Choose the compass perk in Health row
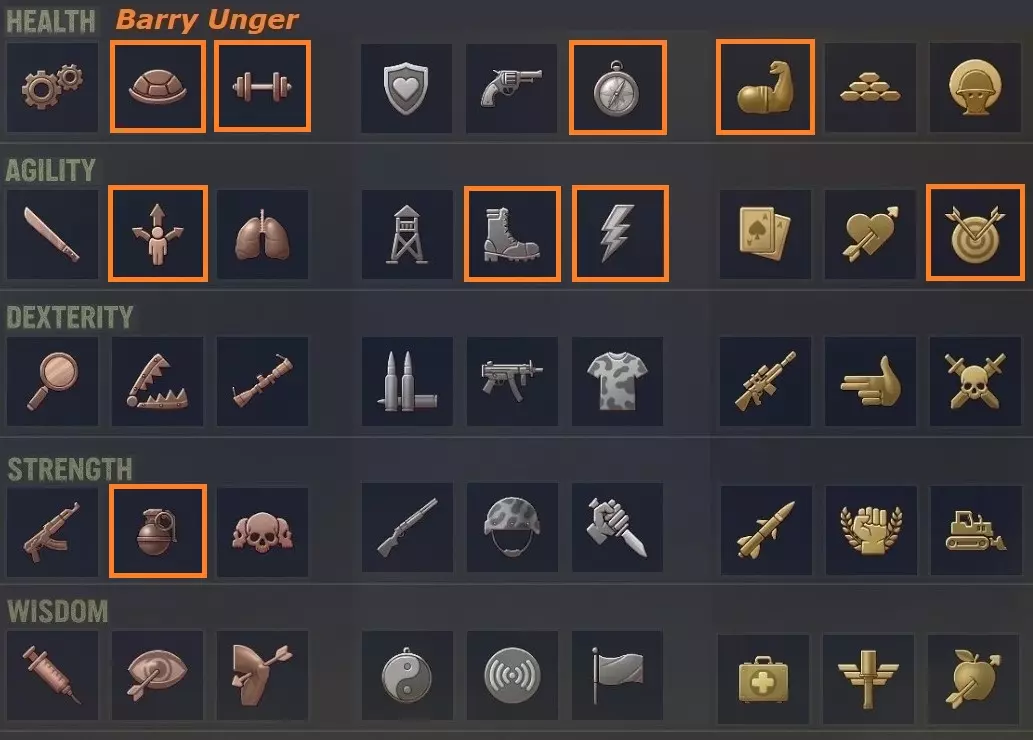Image resolution: width=1033 pixels, height=740 pixels. coord(617,88)
